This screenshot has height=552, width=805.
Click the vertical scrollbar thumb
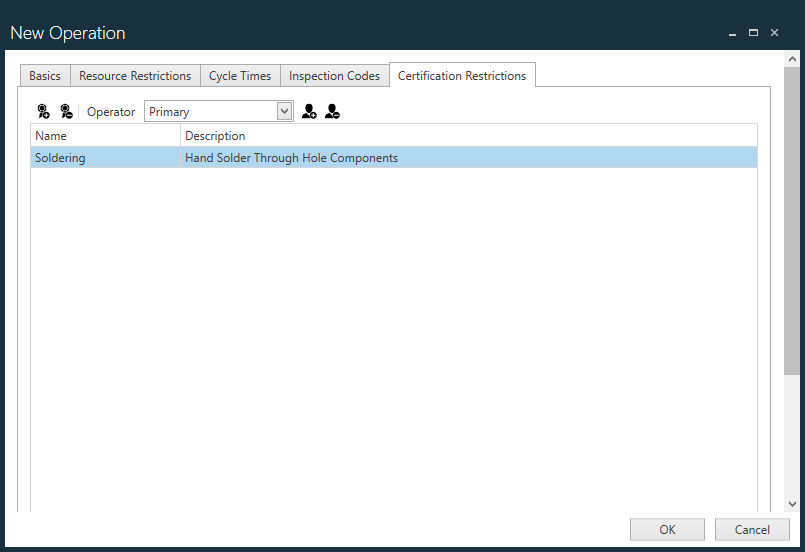point(792,220)
